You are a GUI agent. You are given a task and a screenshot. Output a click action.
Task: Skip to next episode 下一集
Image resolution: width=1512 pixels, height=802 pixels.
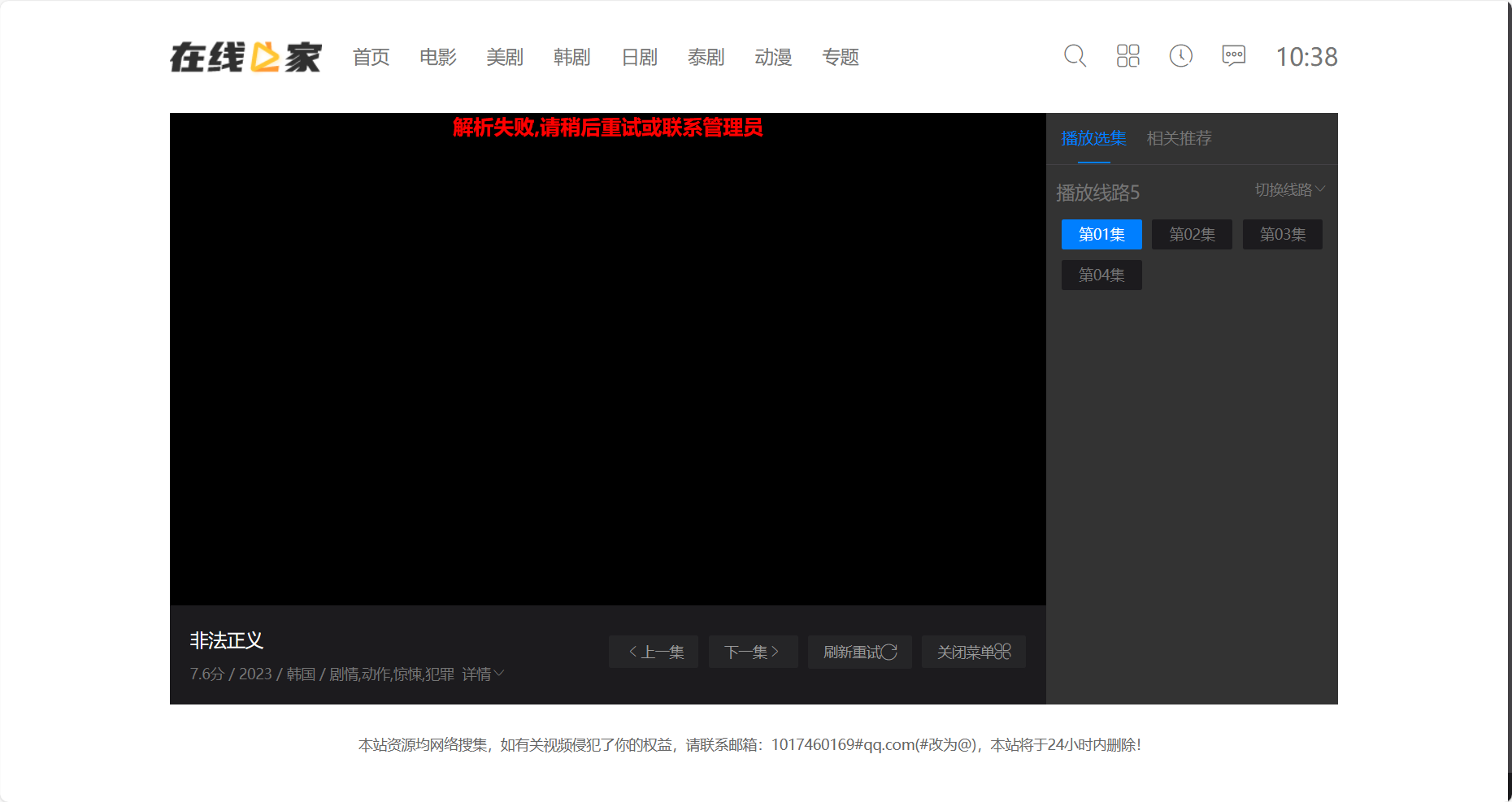pos(753,652)
